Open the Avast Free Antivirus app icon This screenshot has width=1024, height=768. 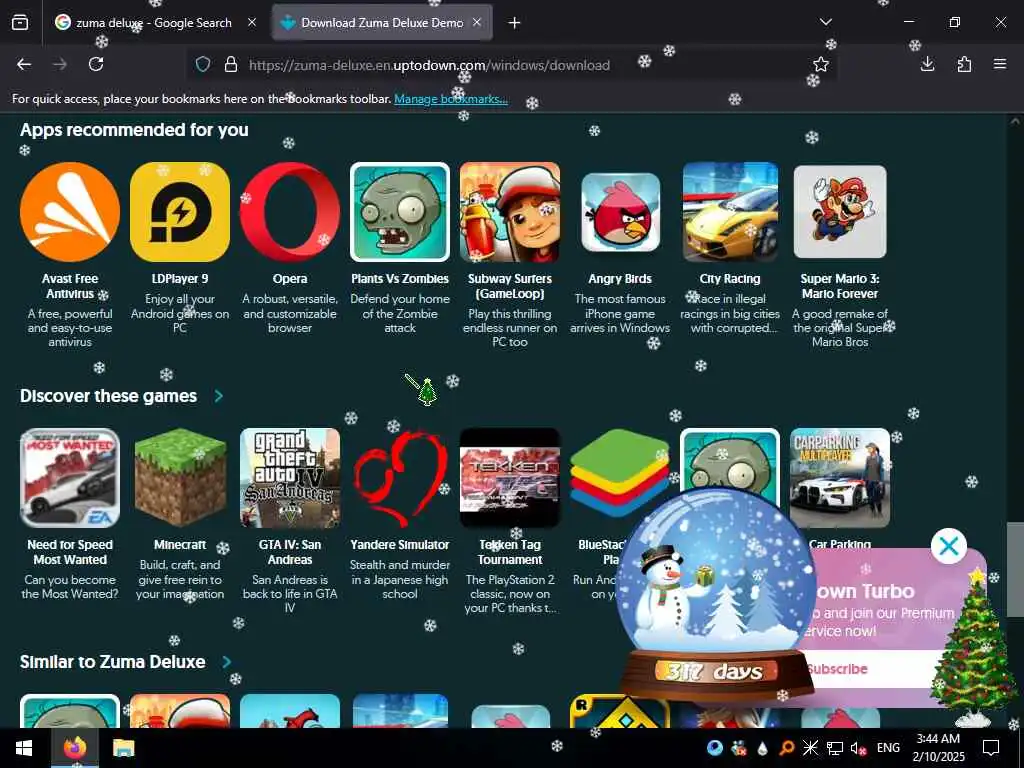pyautogui.click(x=70, y=212)
